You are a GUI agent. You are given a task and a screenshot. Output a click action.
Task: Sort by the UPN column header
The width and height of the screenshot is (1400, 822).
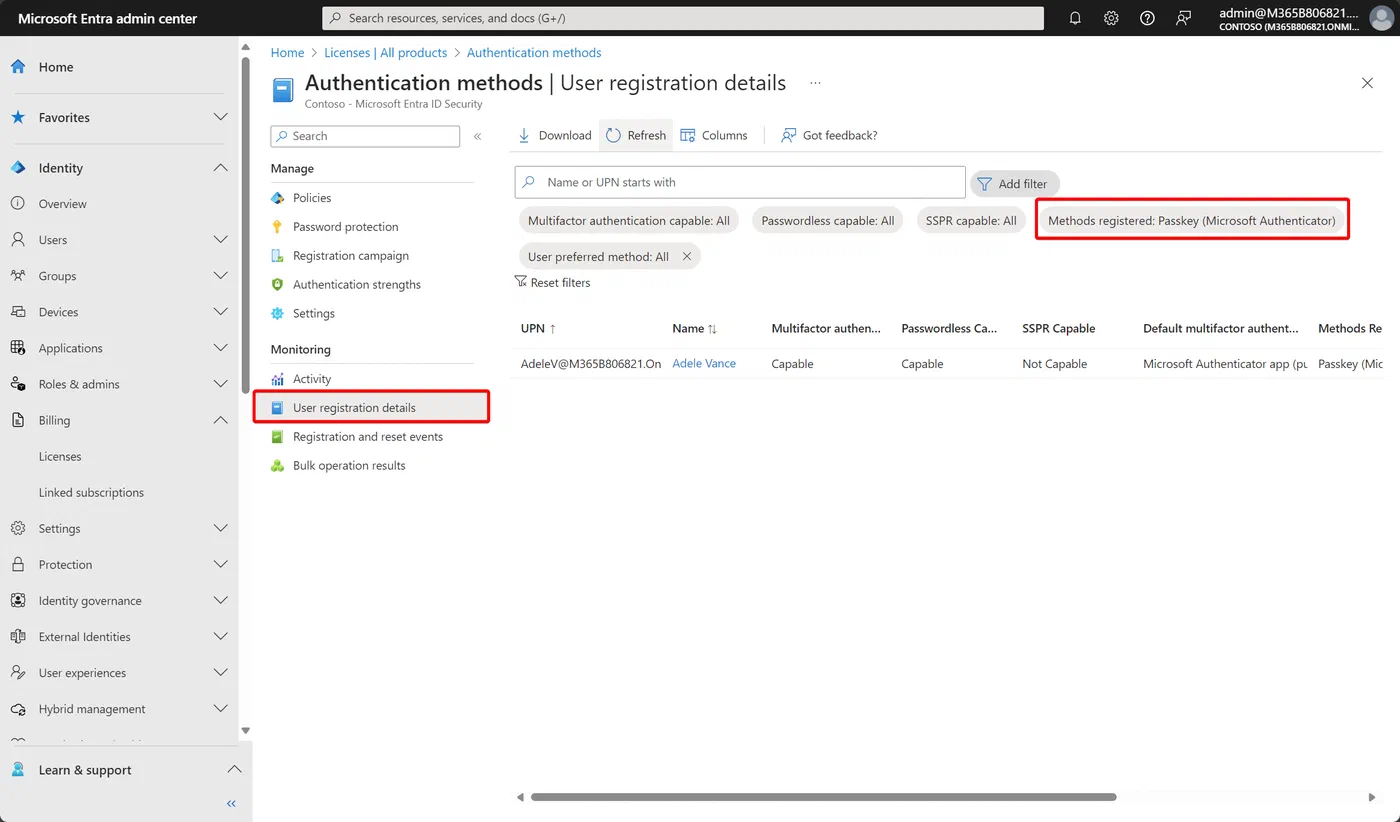tap(538, 328)
